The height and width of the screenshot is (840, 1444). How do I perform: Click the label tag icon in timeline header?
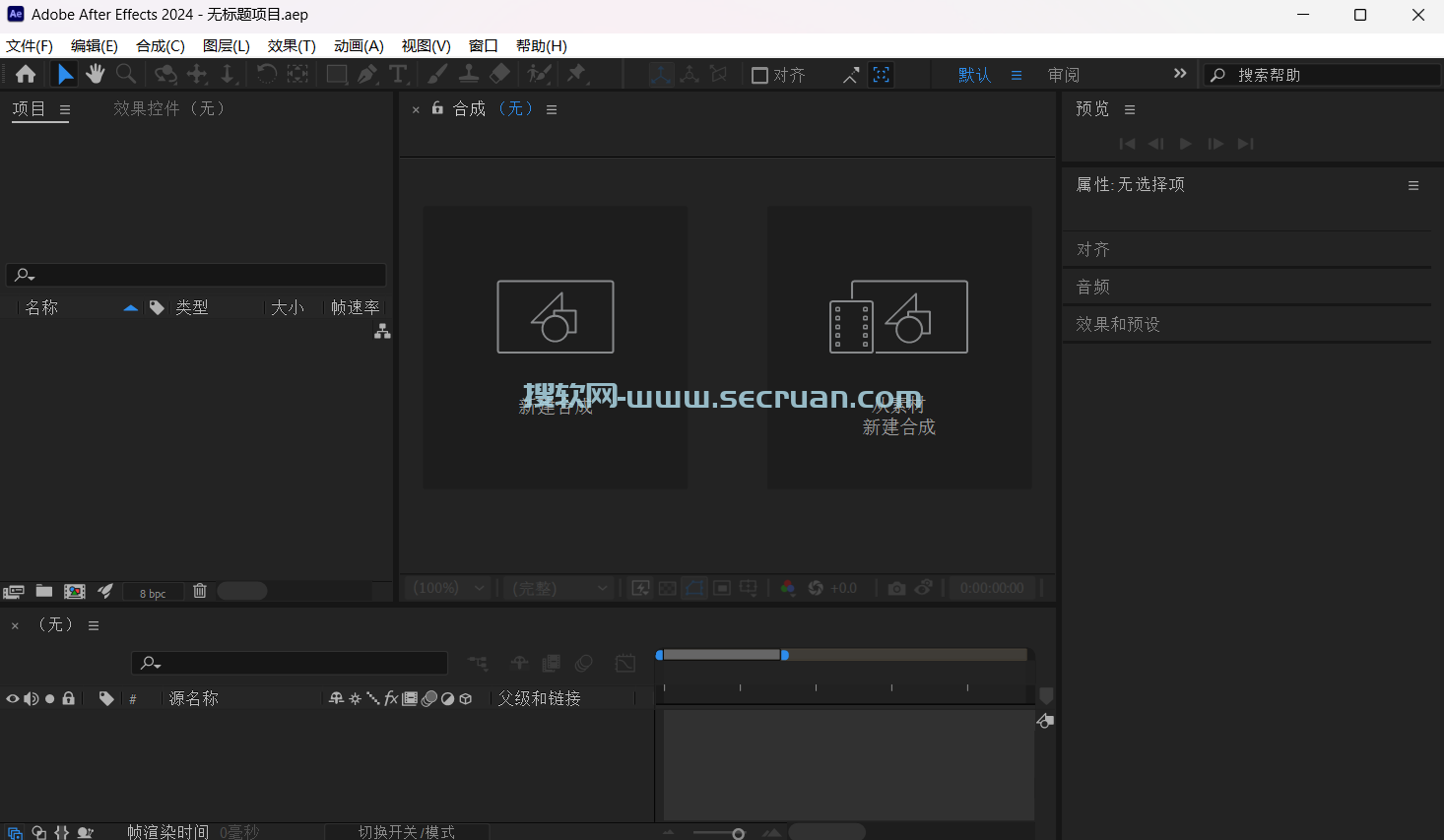point(106,698)
